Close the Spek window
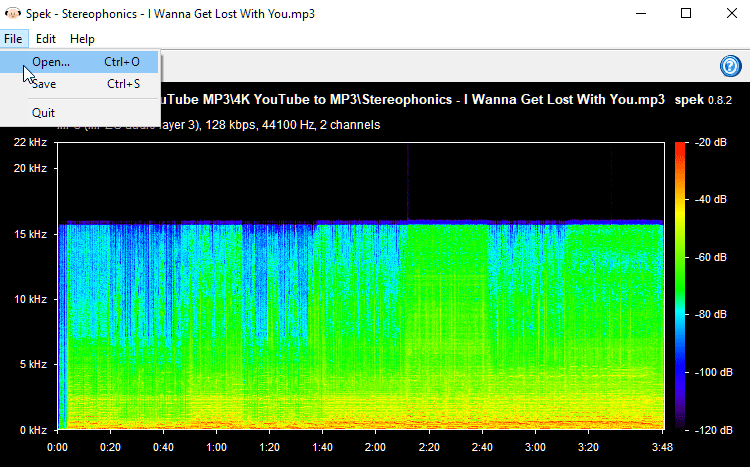Image resolution: width=750 pixels, height=467 pixels. point(731,13)
